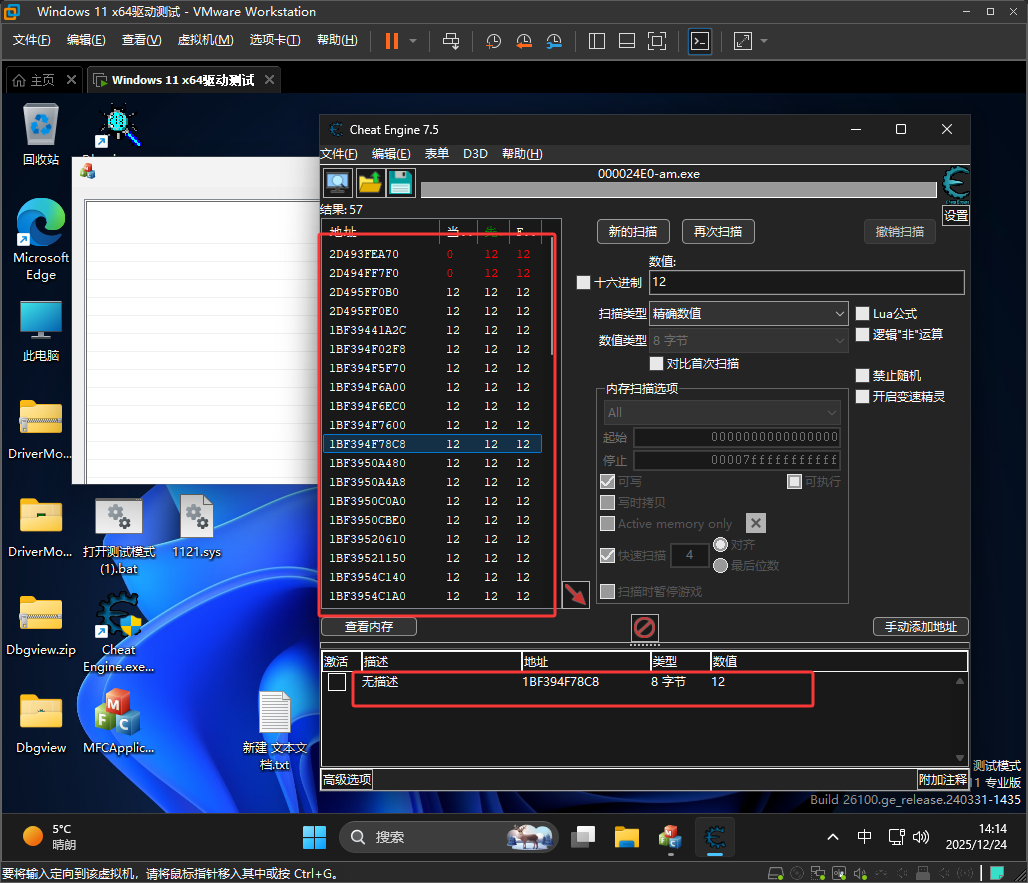Image resolution: width=1028 pixels, height=883 pixels.
Task: Open Microsoft Edge desktop shortcut
Action: point(41,239)
